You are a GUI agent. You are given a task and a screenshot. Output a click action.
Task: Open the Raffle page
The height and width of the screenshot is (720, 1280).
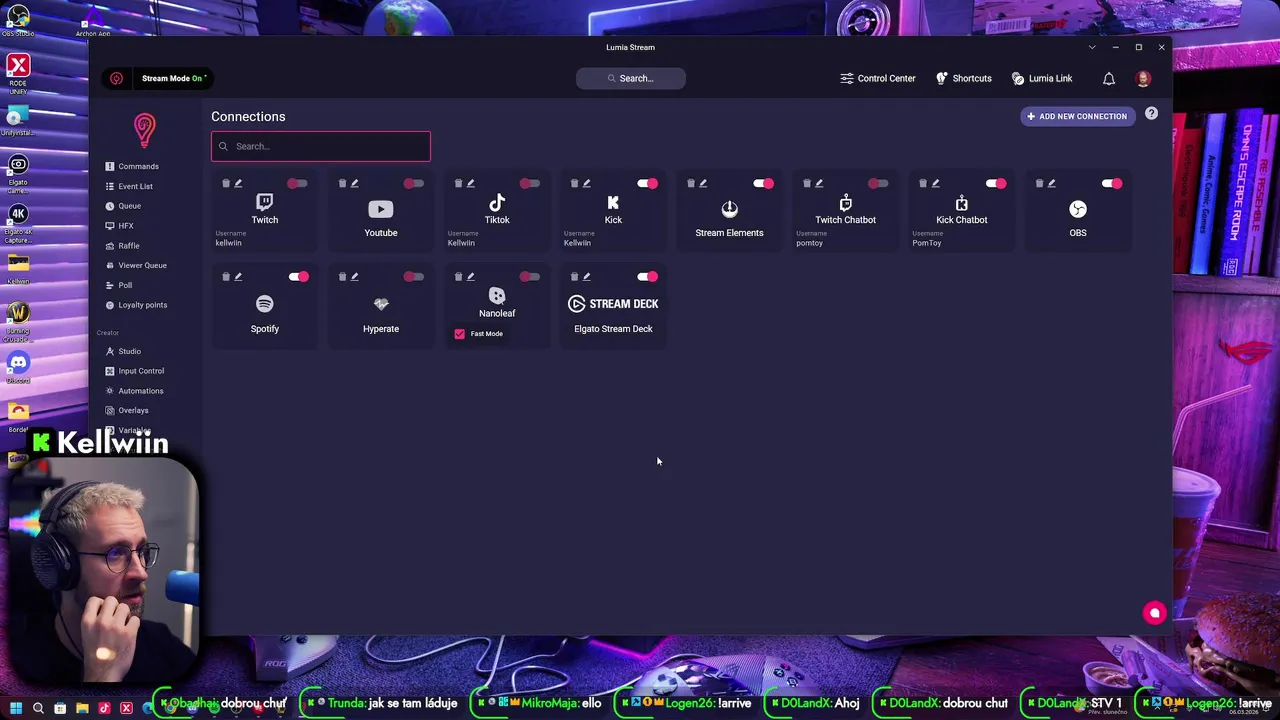(122, 246)
